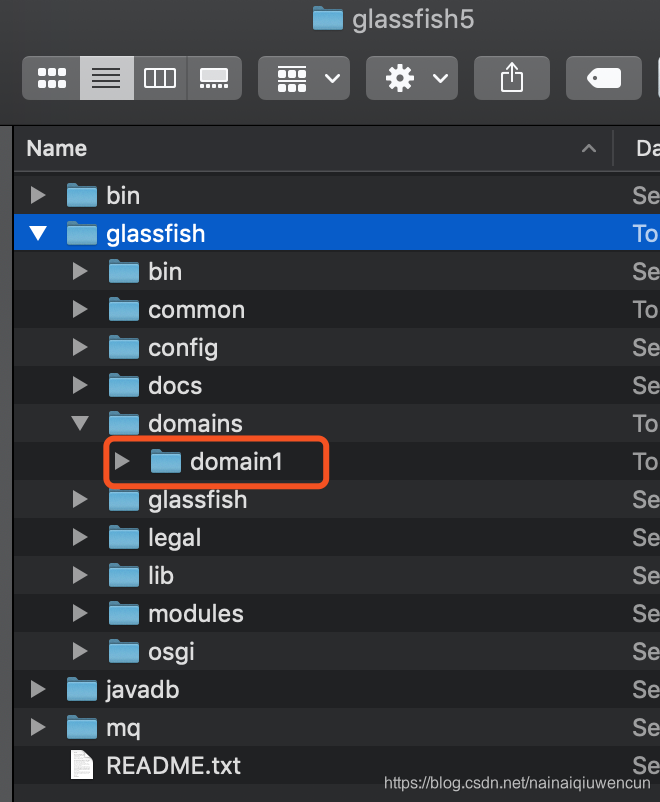Select the common folder icon
660x802 pixels.
click(124, 309)
